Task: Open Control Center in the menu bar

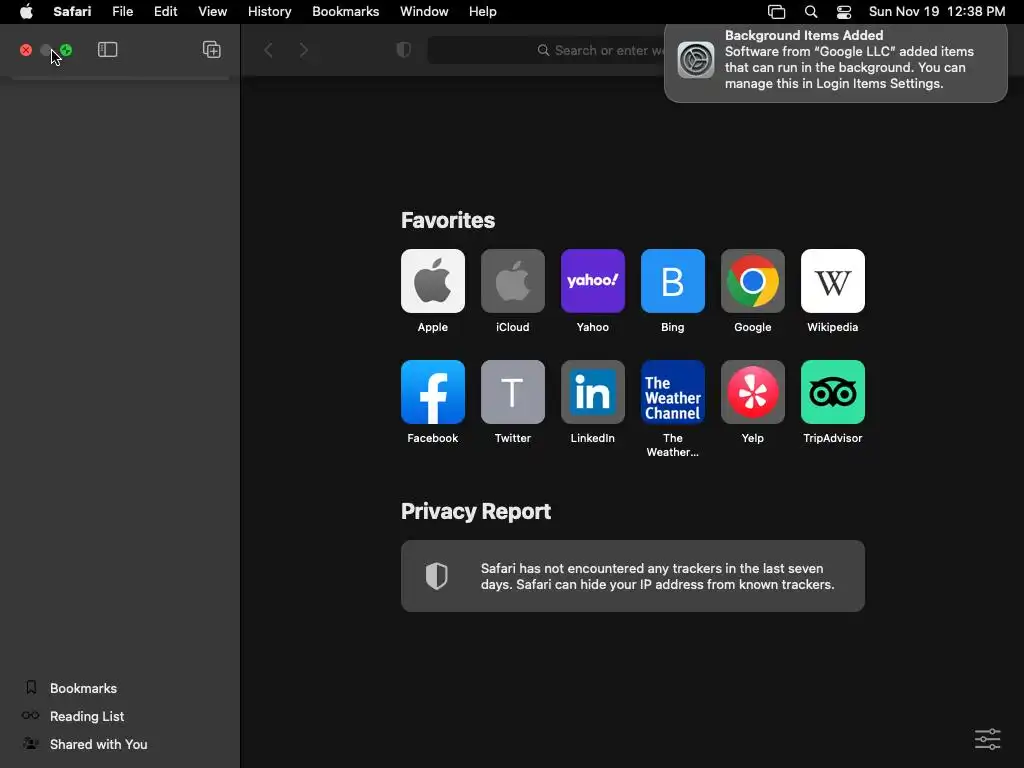Action: coord(844,12)
